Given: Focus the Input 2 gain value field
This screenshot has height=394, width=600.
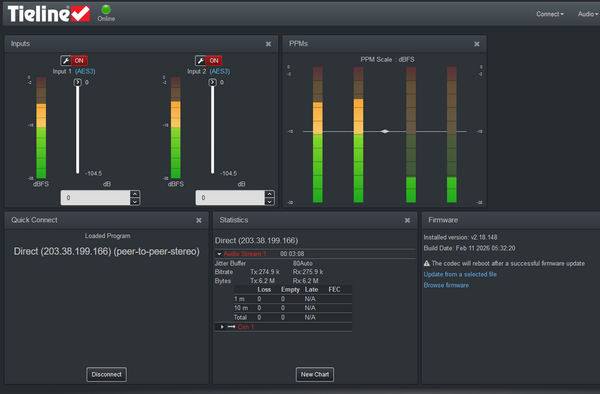Looking at the screenshot, I should click(230, 198).
